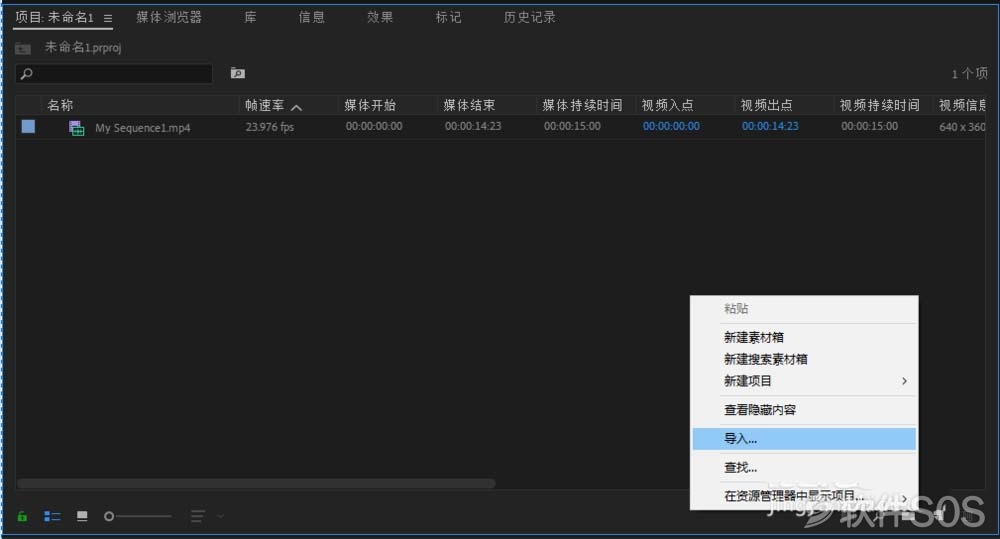The height and width of the screenshot is (539, 1000).
Task: Click the 帧速率 sort direction arrow
Action: [x=297, y=107]
